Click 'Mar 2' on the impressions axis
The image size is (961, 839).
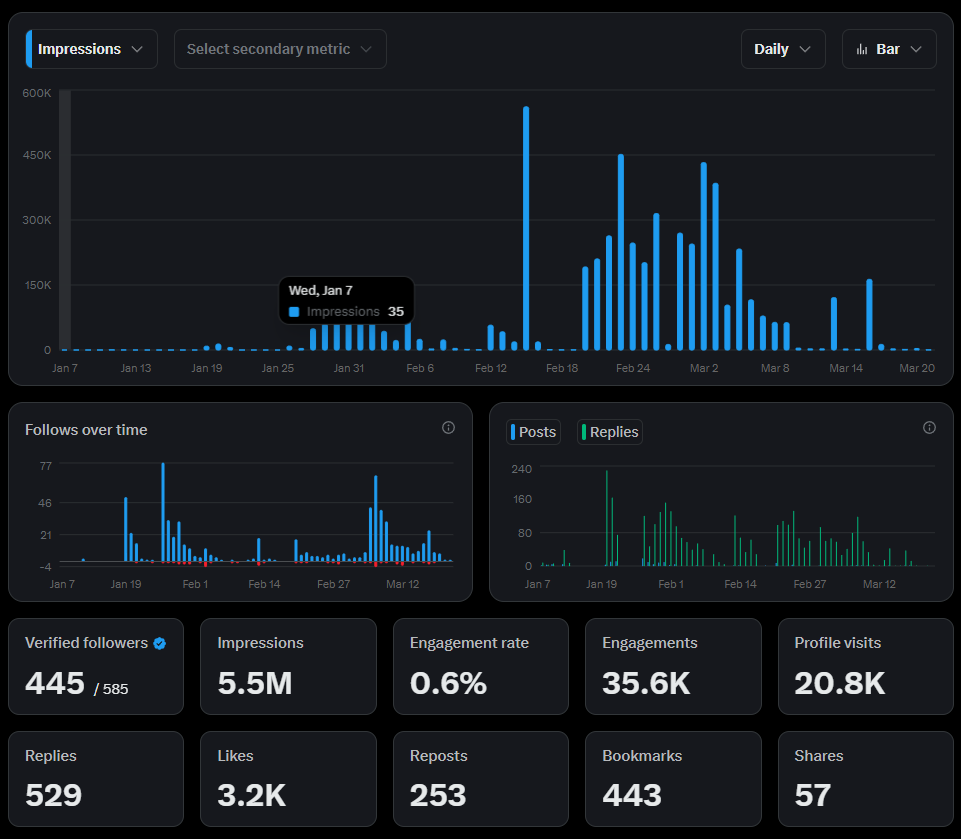click(704, 368)
